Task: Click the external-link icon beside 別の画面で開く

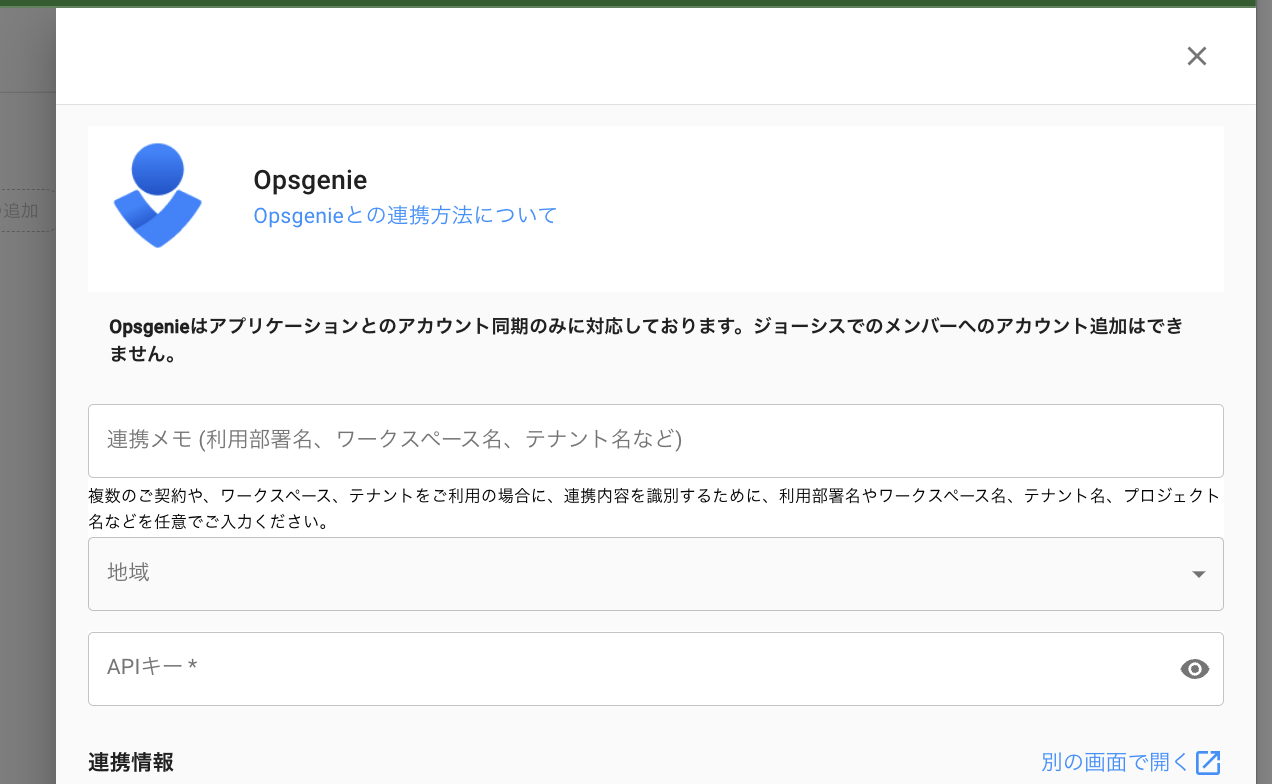Action: pyautogui.click(x=1208, y=762)
